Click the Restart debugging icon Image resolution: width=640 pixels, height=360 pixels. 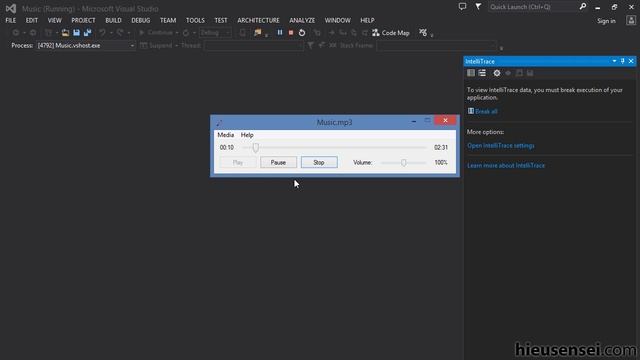302,33
